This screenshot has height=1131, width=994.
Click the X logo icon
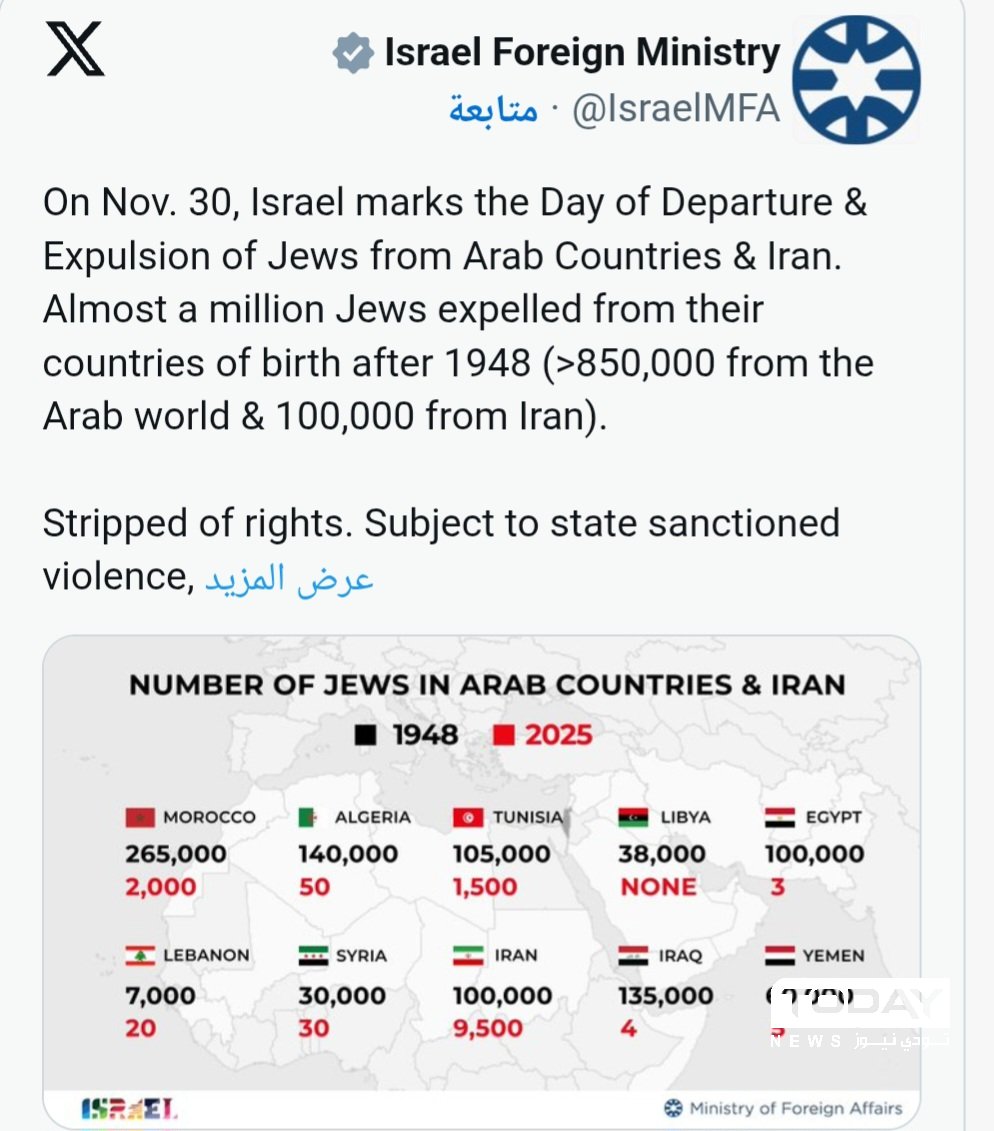coord(75,51)
